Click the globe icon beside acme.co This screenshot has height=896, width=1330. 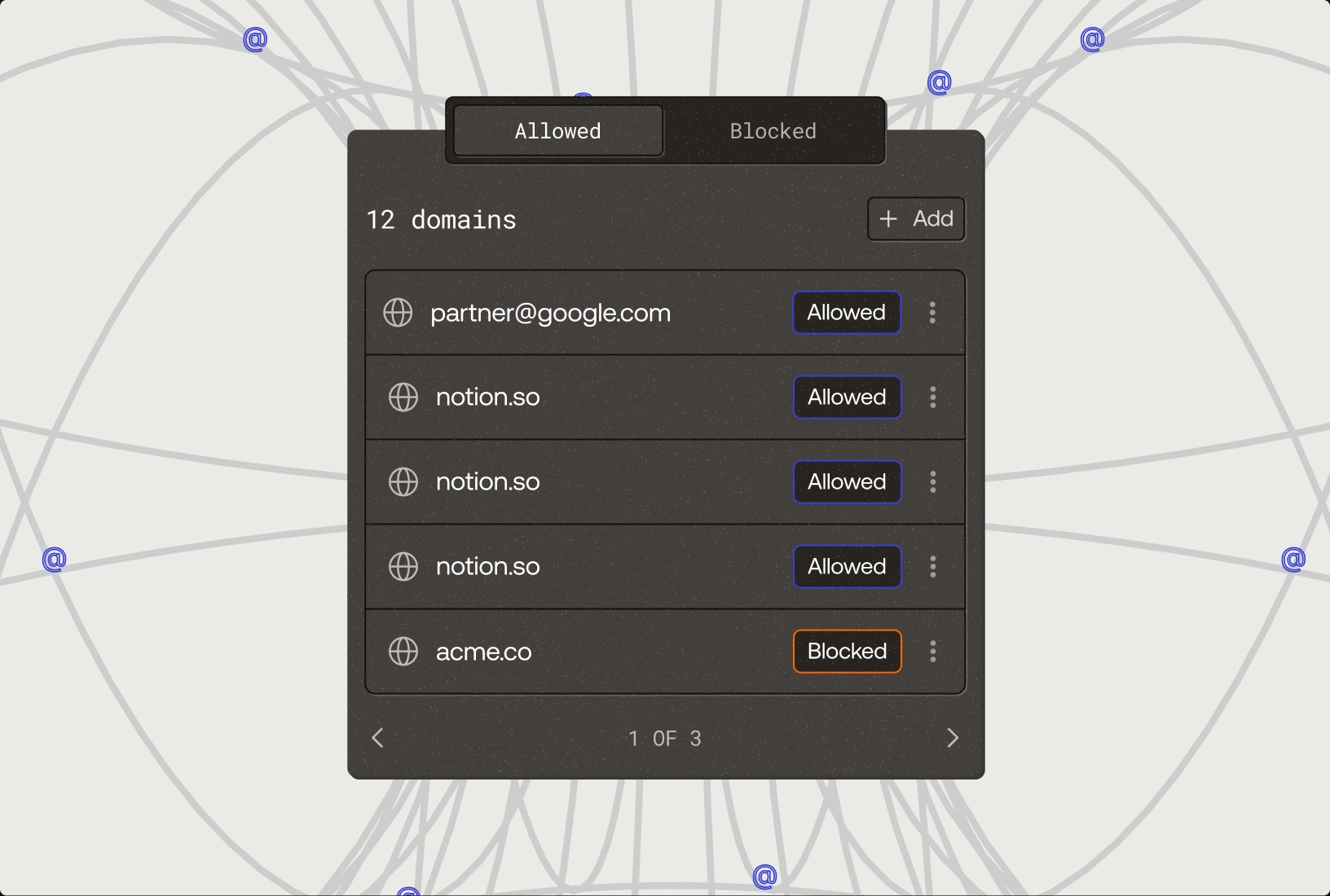coord(403,652)
